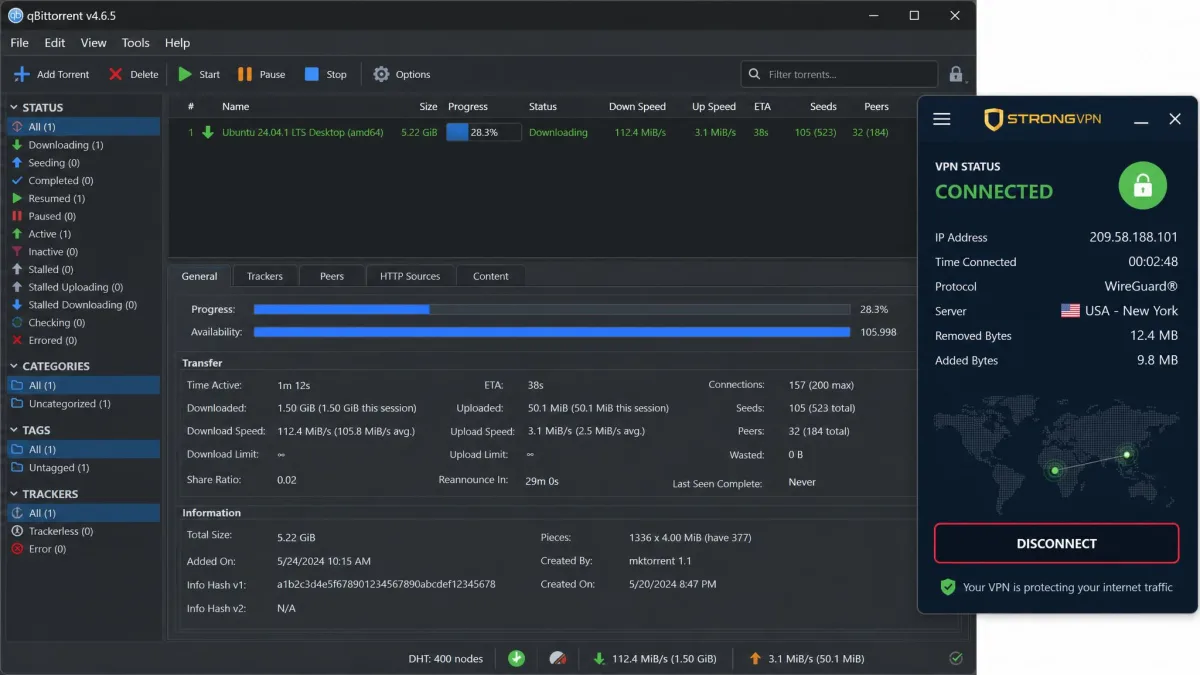Click the status bar upload speed 3.1 MiB/s
The width and height of the screenshot is (1200, 675).
point(806,658)
